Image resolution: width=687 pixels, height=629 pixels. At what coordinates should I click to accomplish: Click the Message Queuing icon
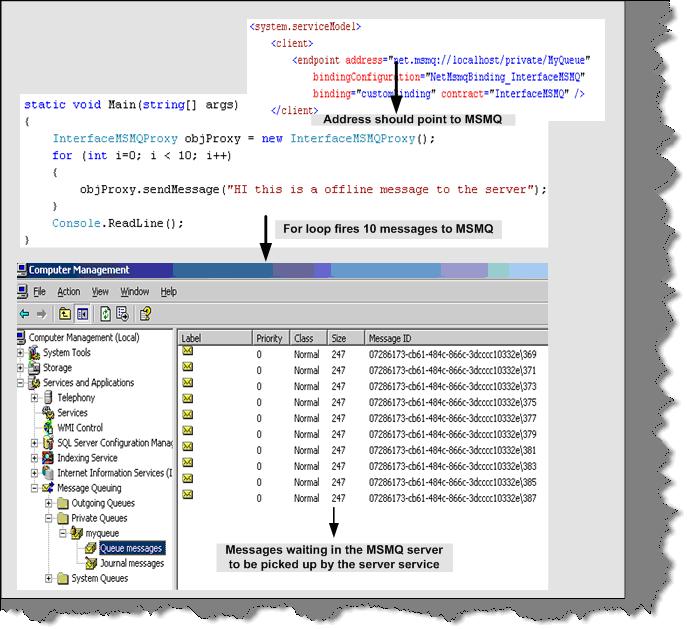[x=48, y=488]
